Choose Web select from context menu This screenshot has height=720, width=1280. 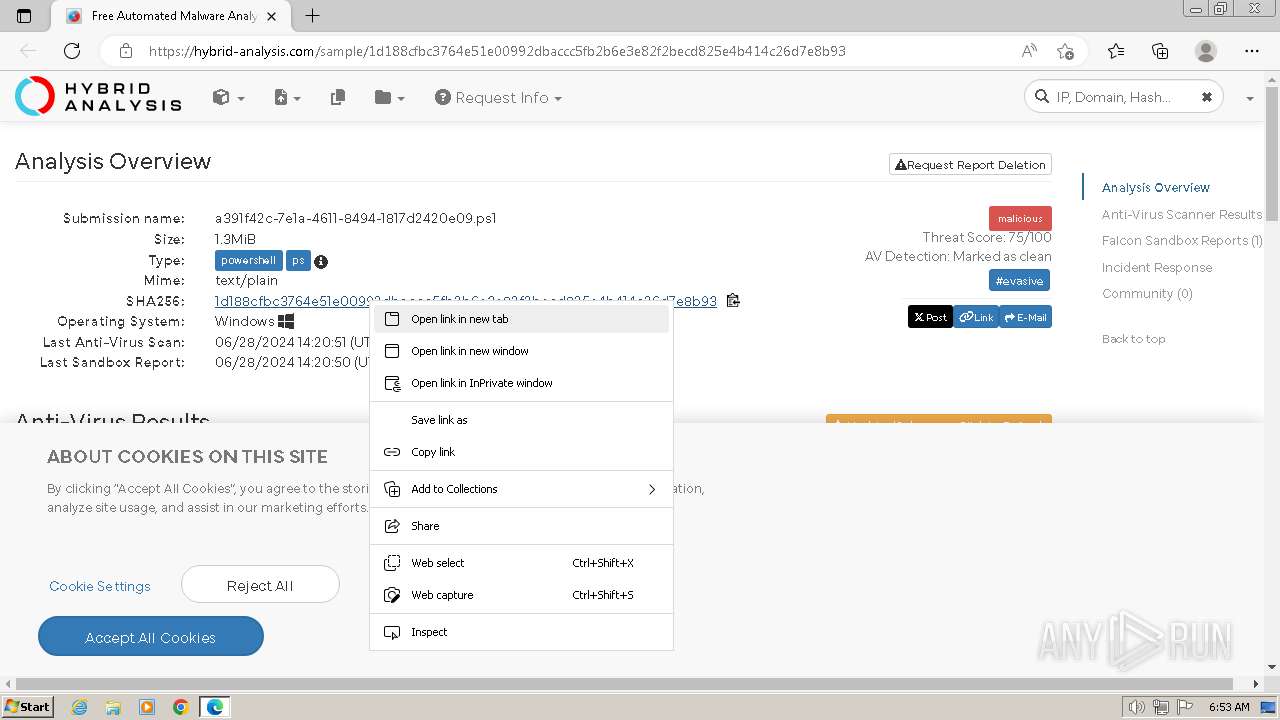(521, 563)
